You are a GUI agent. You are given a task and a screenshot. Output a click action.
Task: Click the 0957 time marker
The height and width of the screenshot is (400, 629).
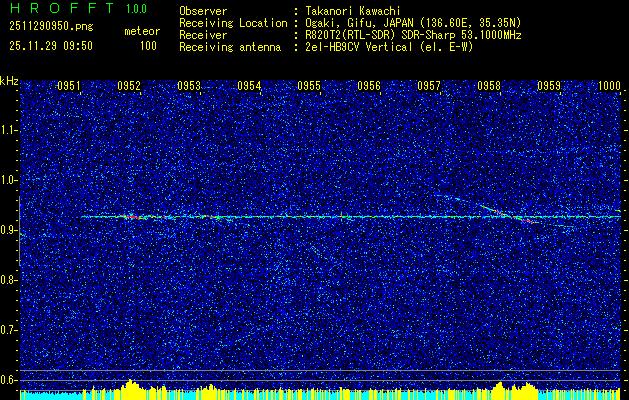click(428, 86)
